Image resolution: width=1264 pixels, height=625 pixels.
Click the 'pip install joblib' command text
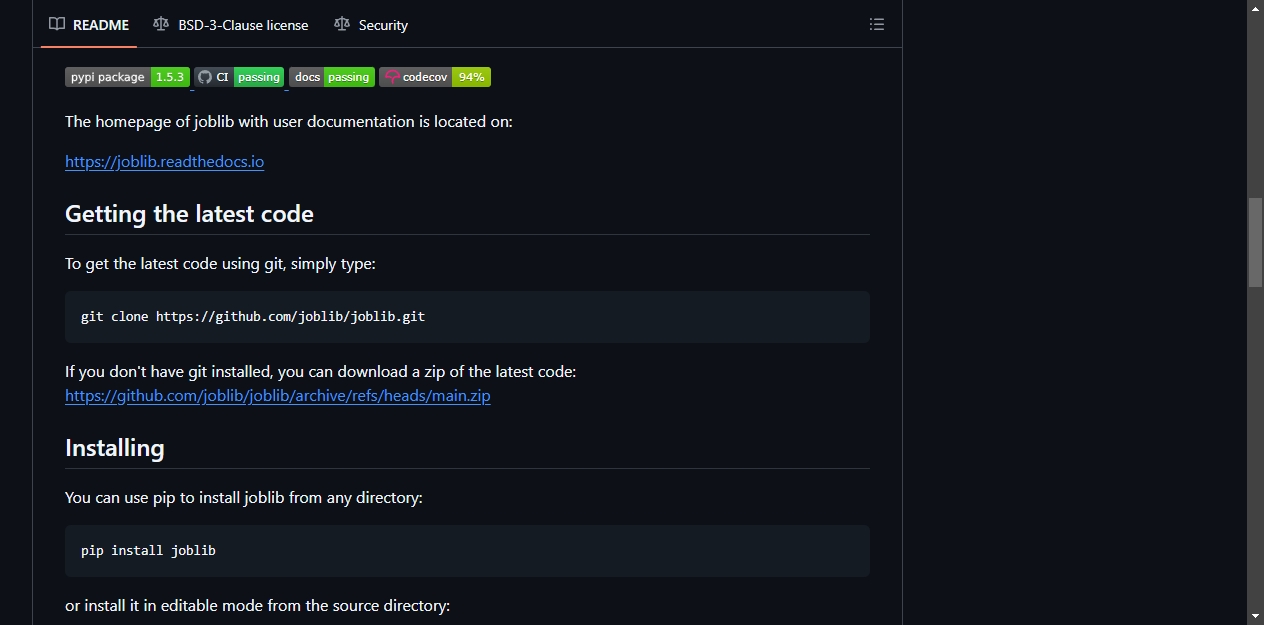pyautogui.click(x=148, y=550)
